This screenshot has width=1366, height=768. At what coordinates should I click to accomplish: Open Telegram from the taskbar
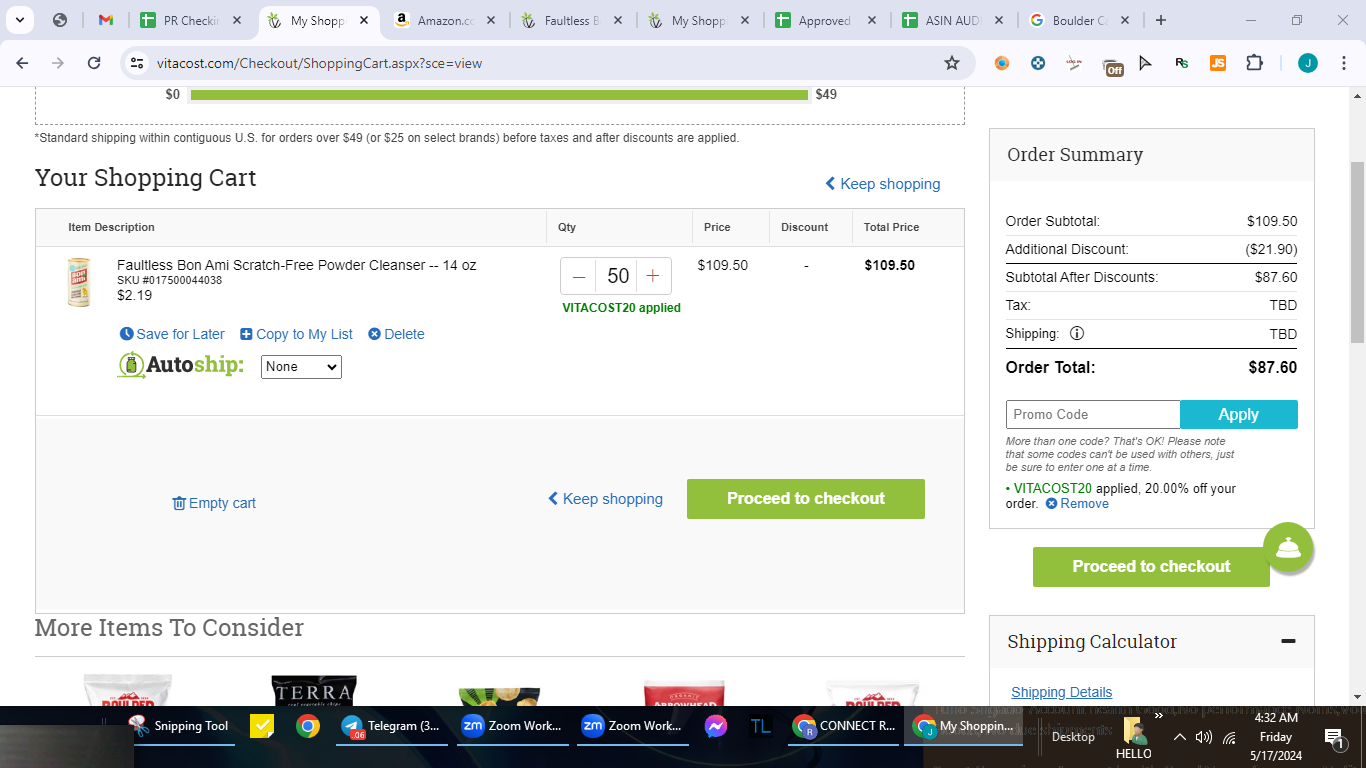[393, 726]
